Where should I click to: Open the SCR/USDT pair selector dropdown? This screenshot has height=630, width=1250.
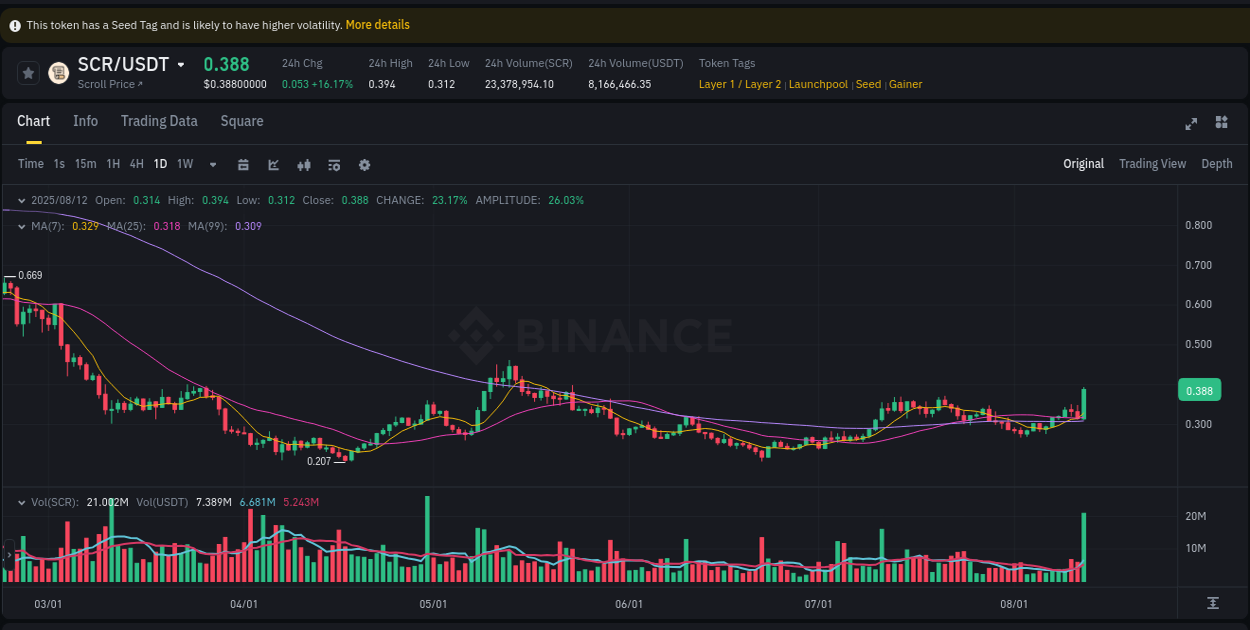[180, 64]
